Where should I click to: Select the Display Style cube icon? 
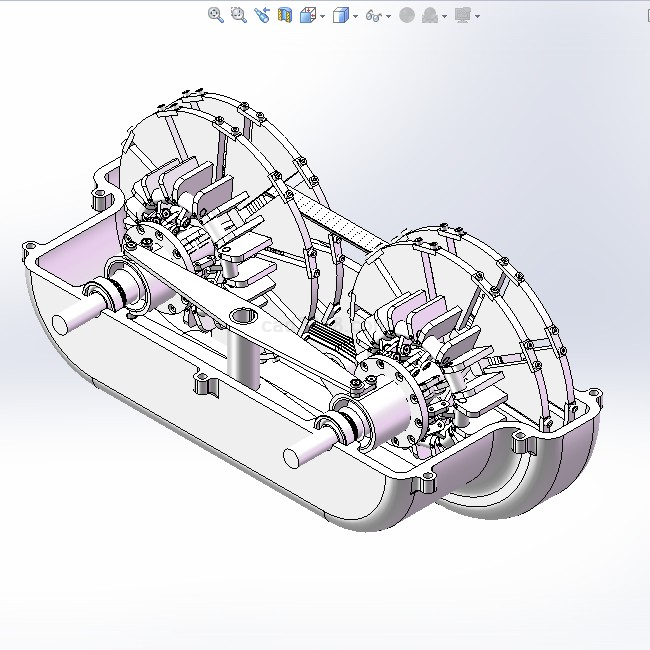340,15
